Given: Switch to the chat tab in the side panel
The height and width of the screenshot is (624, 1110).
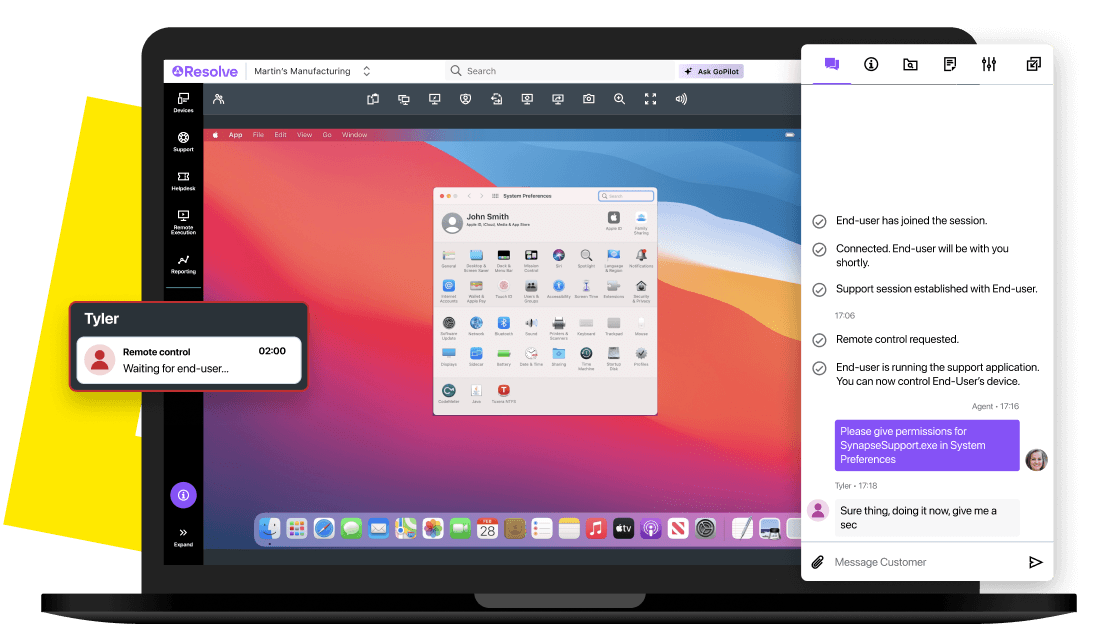Looking at the screenshot, I should coord(832,64).
